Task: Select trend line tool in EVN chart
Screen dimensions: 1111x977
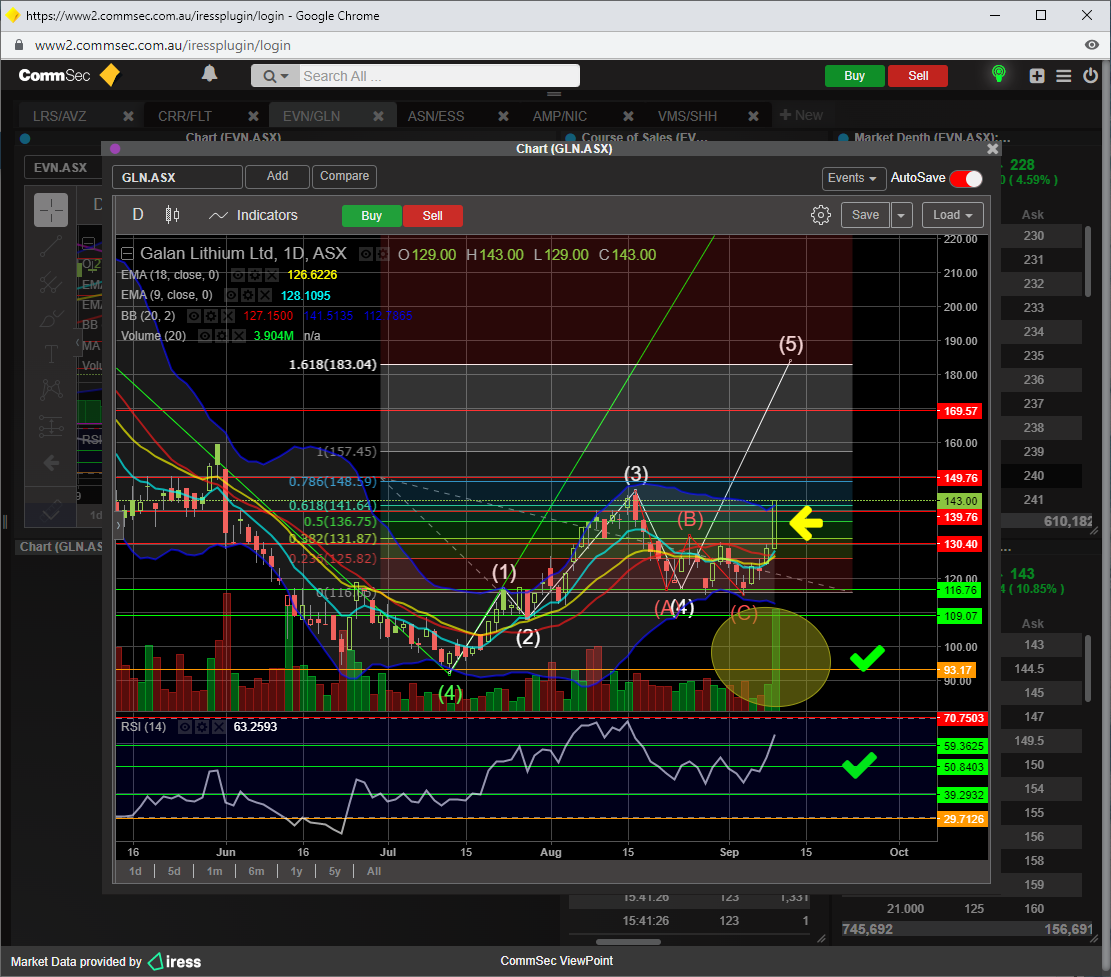Action: (51, 246)
